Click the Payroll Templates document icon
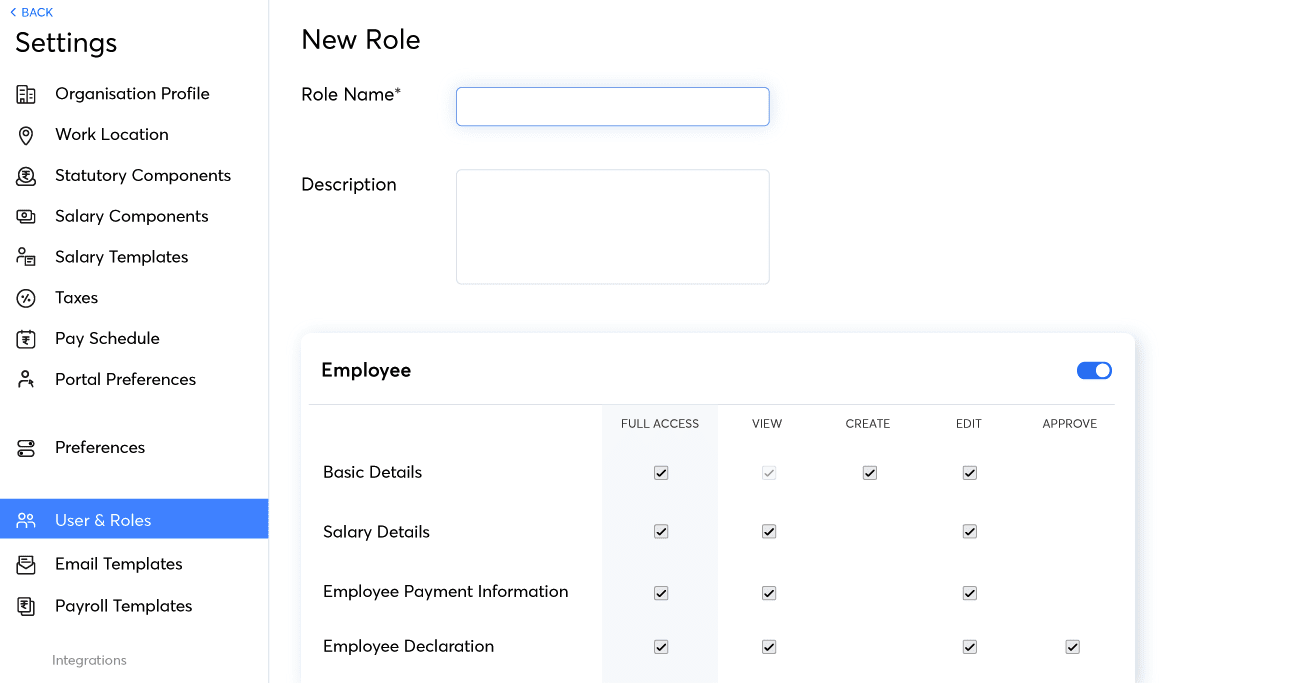 [x=26, y=606]
